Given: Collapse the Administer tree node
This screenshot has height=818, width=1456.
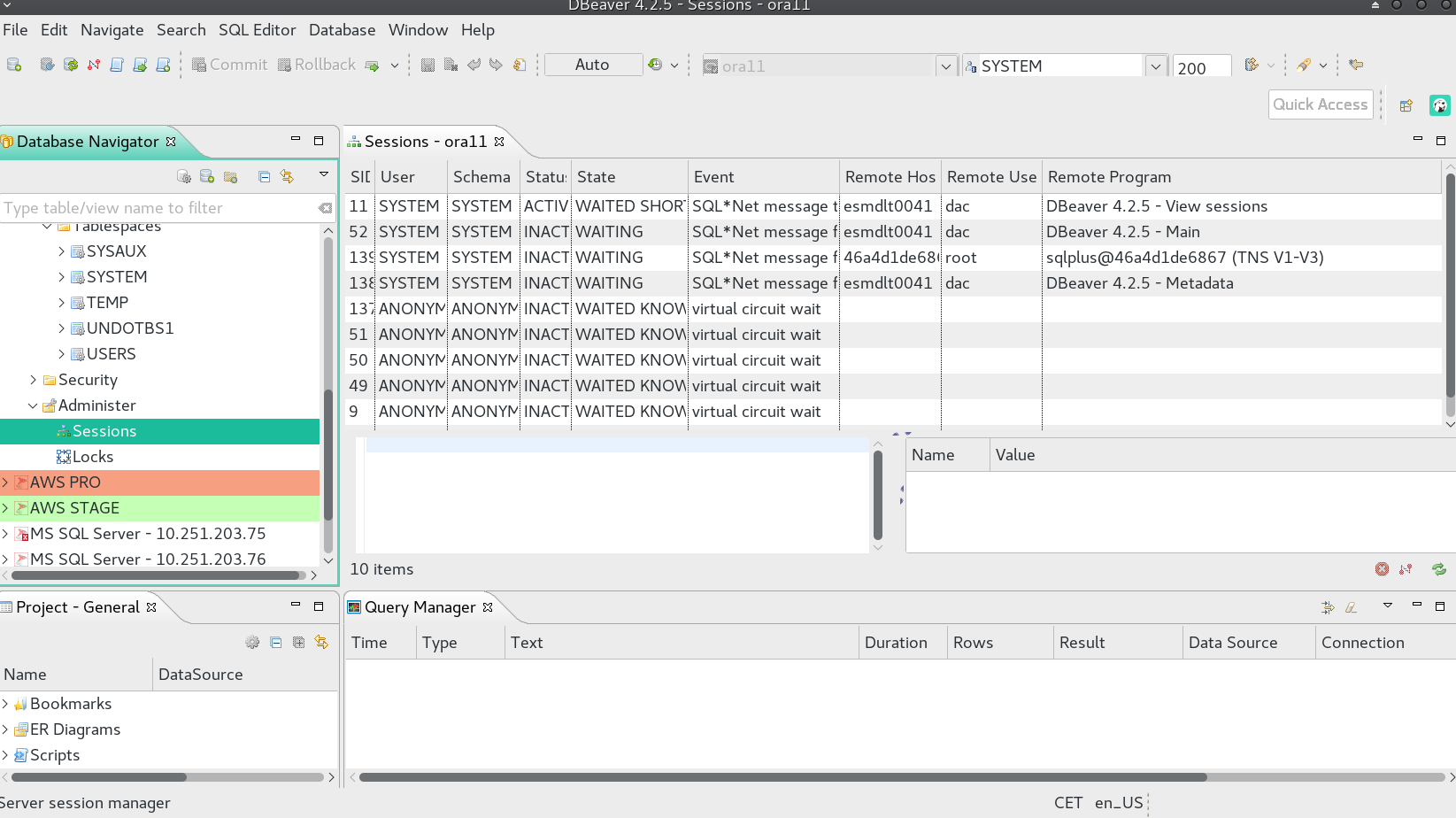Looking at the screenshot, I should pyautogui.click(x=34, y=405).
